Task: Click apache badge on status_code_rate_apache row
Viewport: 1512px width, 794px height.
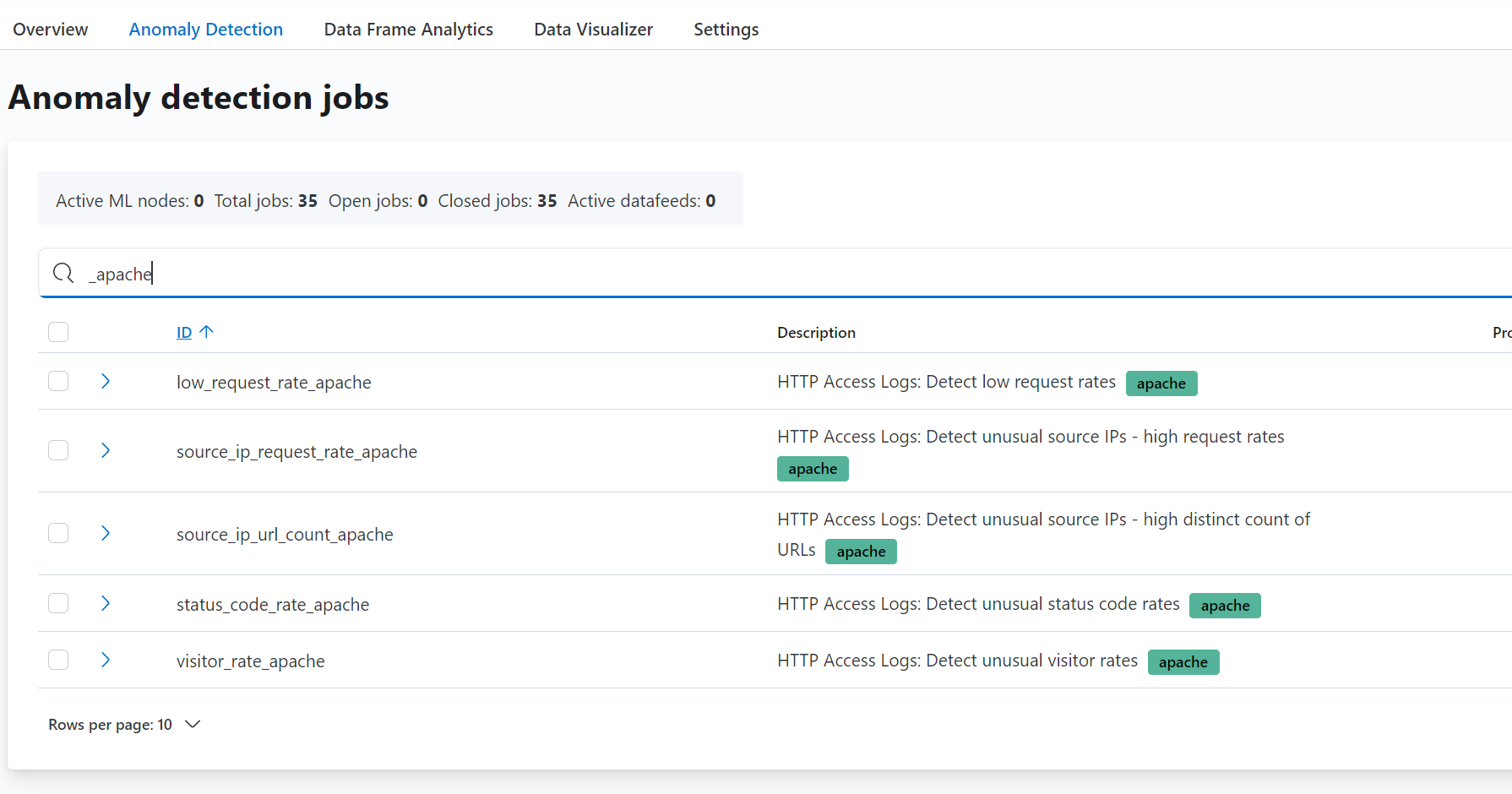Action: coord(1224,606)
